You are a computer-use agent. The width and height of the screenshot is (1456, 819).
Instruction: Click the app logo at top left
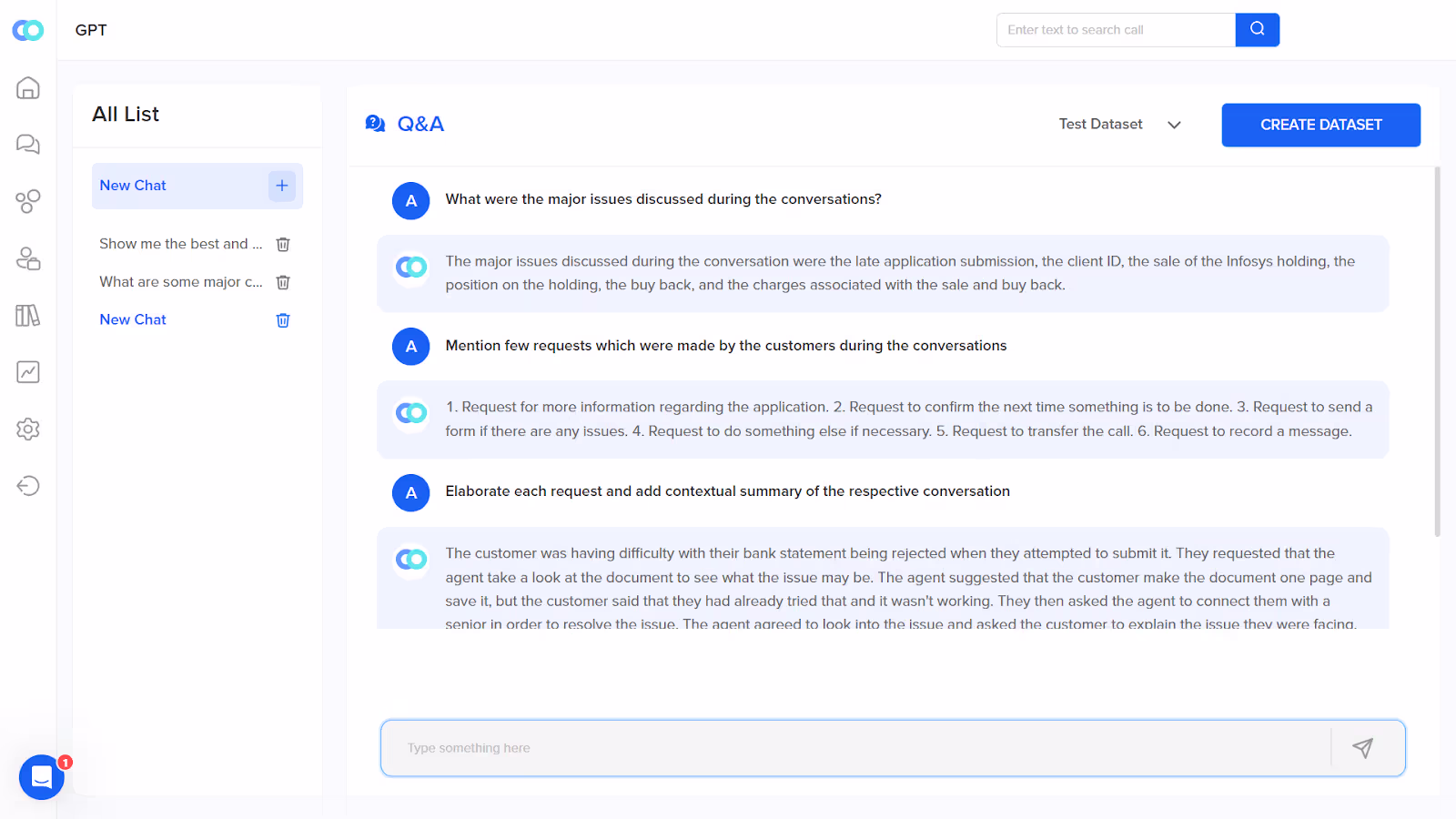point(28,30)
